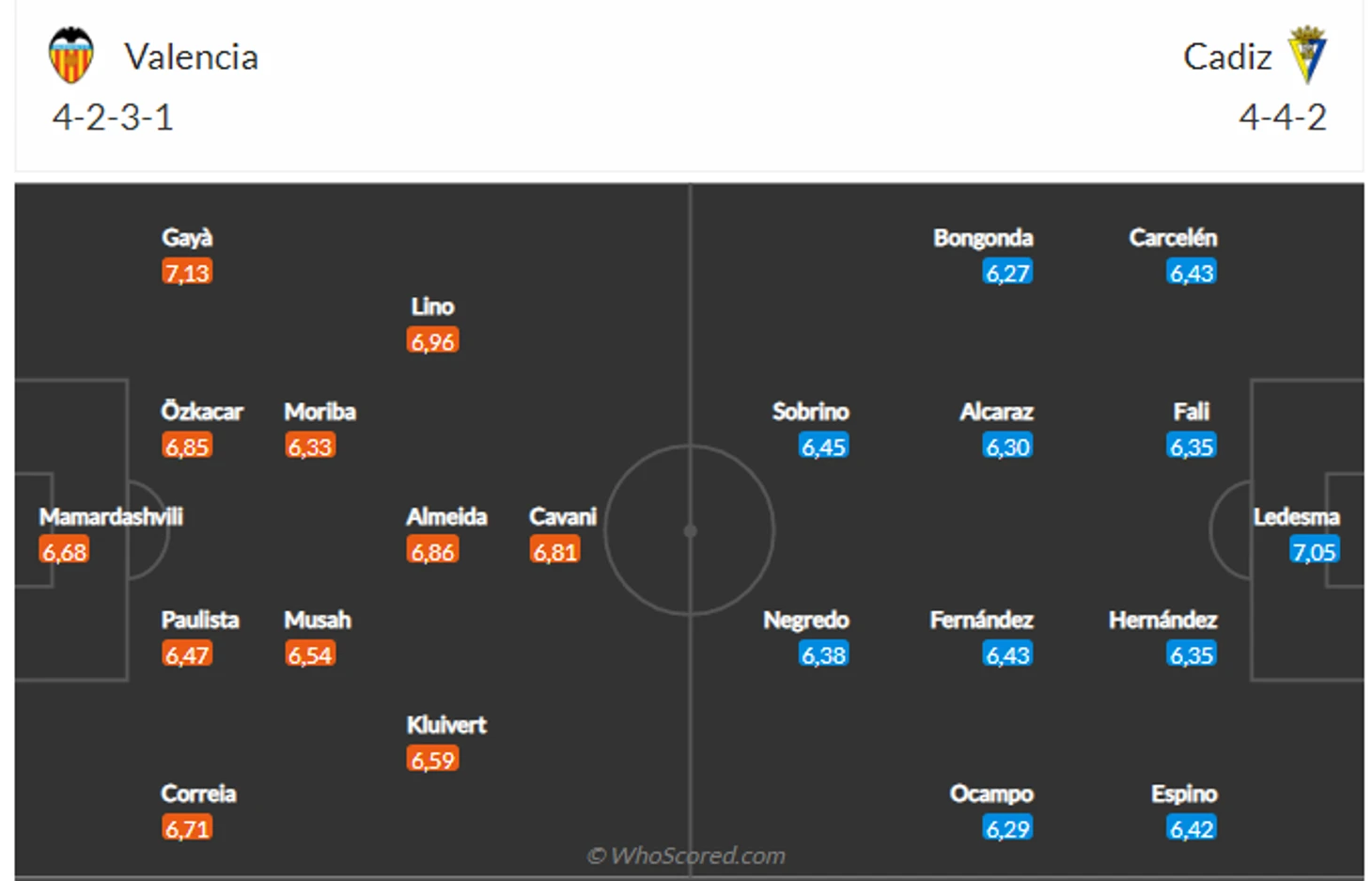Open the Cadiz team name link

[x=1227, y=57]
